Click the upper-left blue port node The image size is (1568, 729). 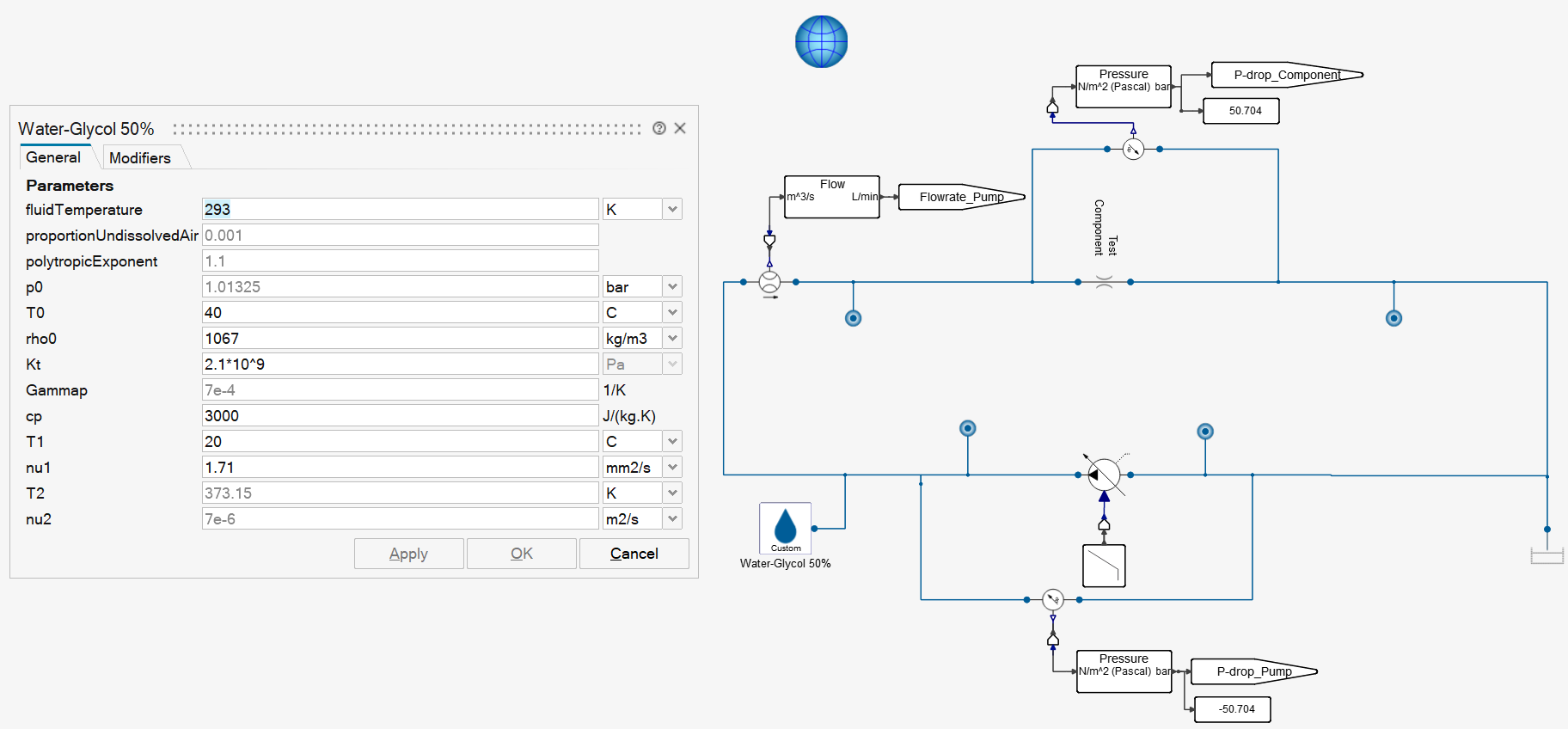854,318
